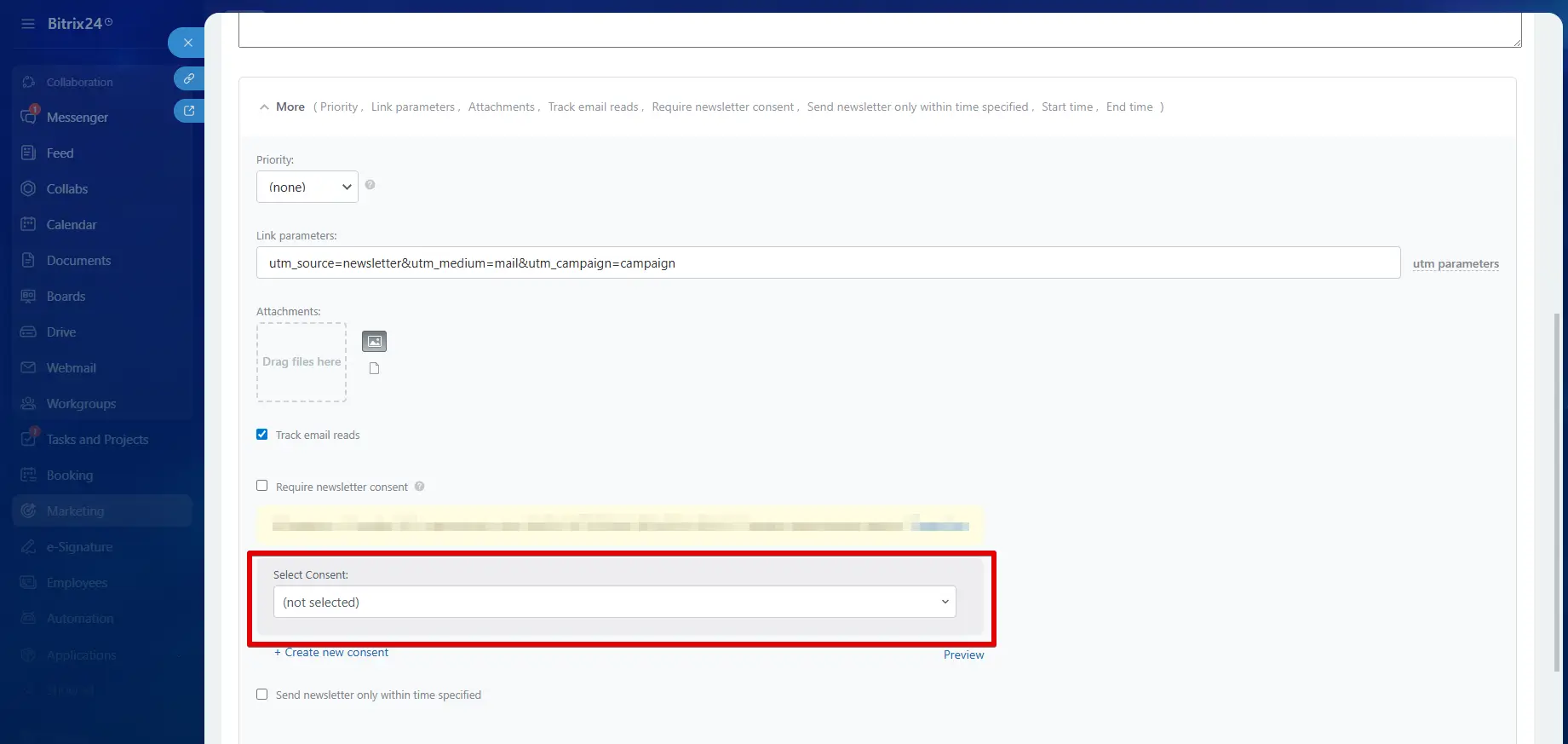Click the Automation icon in sidebar
1568x744 pixels.
[28, 618]
